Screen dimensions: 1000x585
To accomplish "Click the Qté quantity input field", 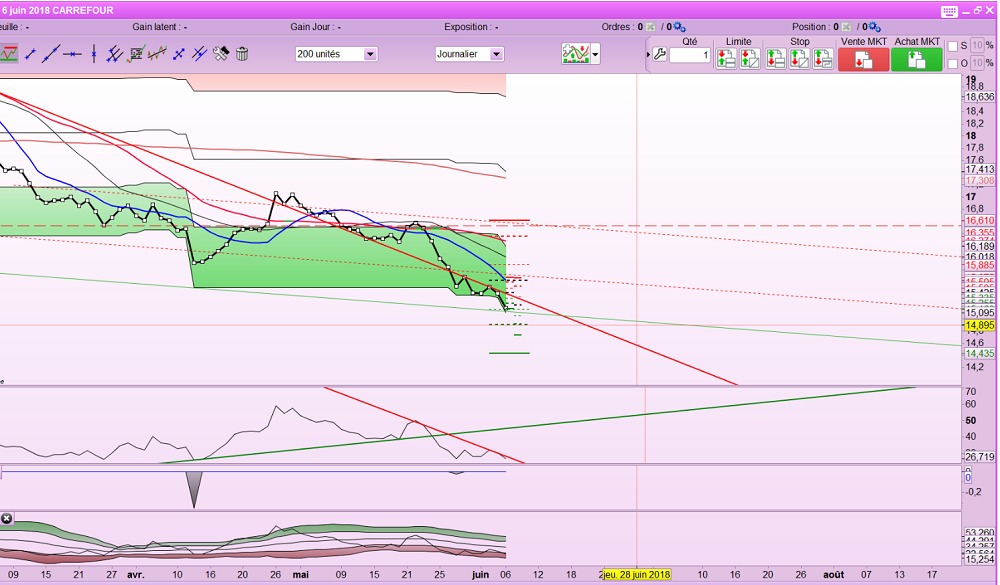I will (x=689, y=55).
